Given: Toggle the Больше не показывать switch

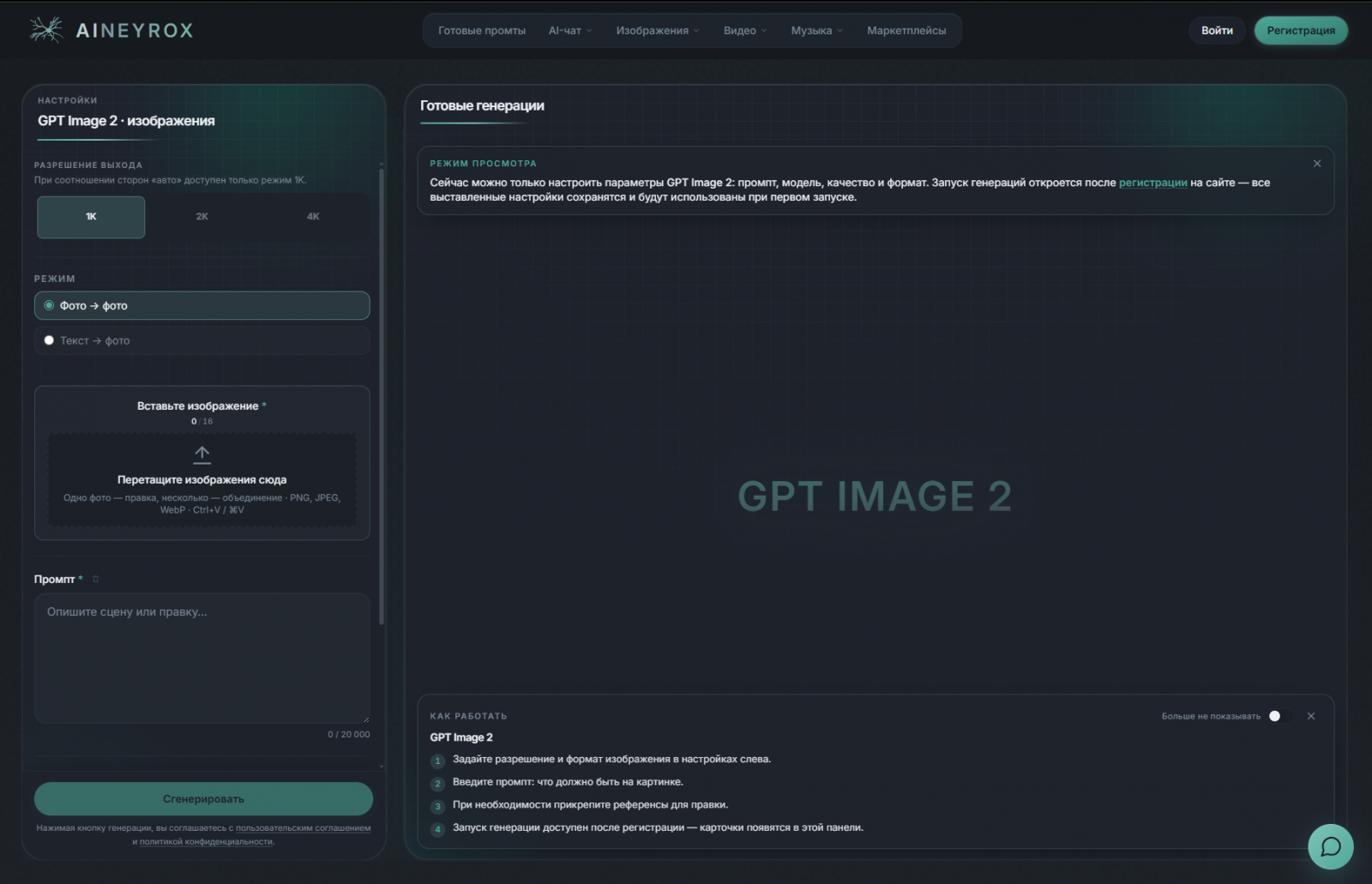Looking at the screenshot, I should point(1280,716).
